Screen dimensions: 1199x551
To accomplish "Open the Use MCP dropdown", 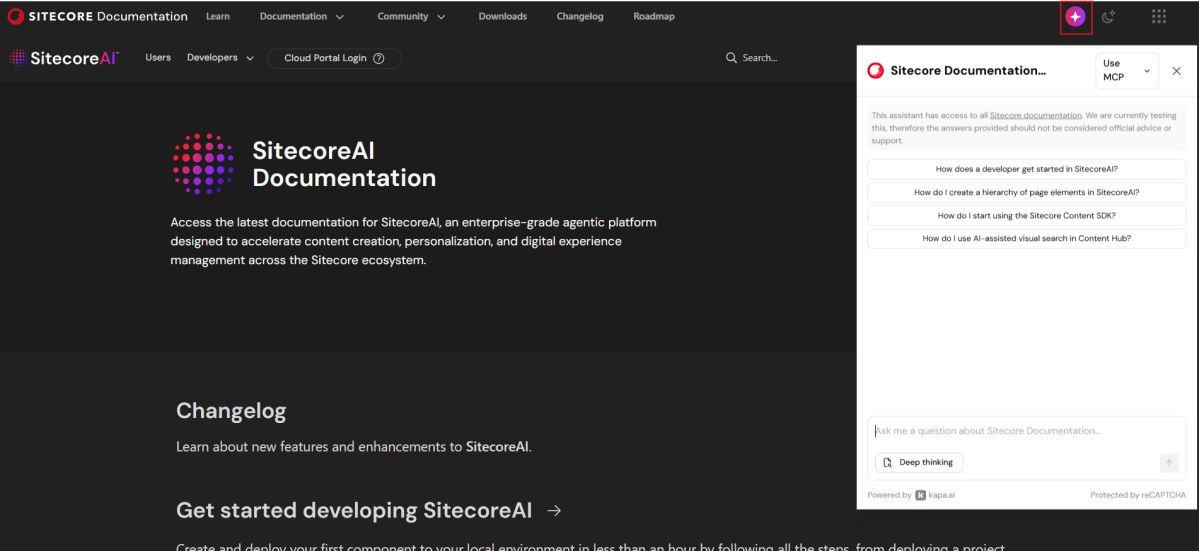I will click(1127, 71).
